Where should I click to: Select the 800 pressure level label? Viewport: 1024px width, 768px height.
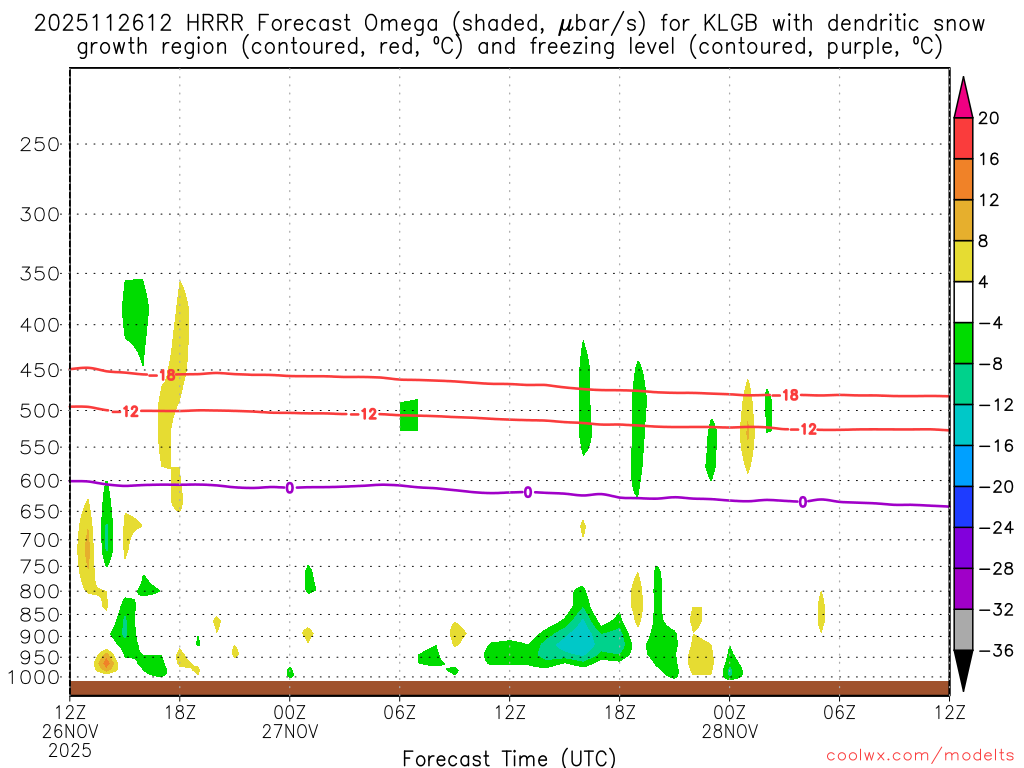pyautogui.click(x=40, y=592)
